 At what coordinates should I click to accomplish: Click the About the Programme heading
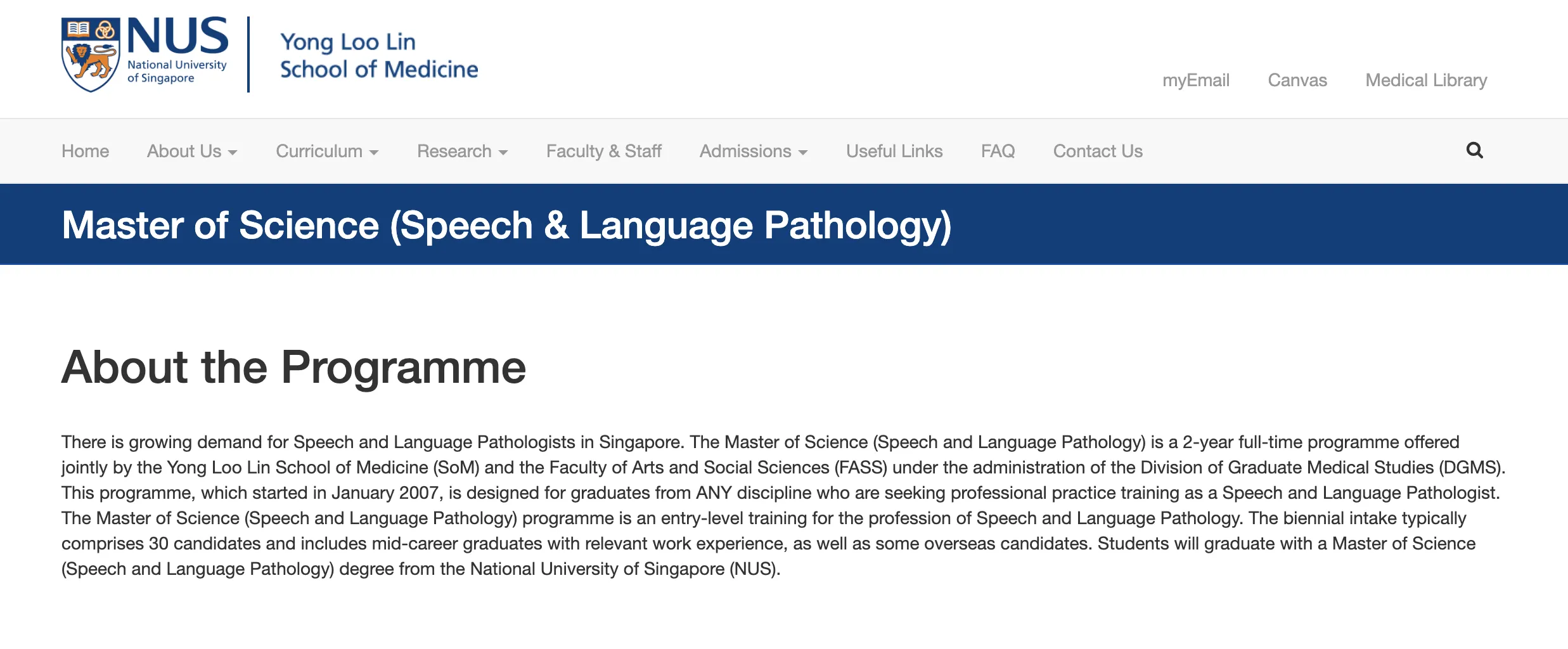click(x=293, y=367)
